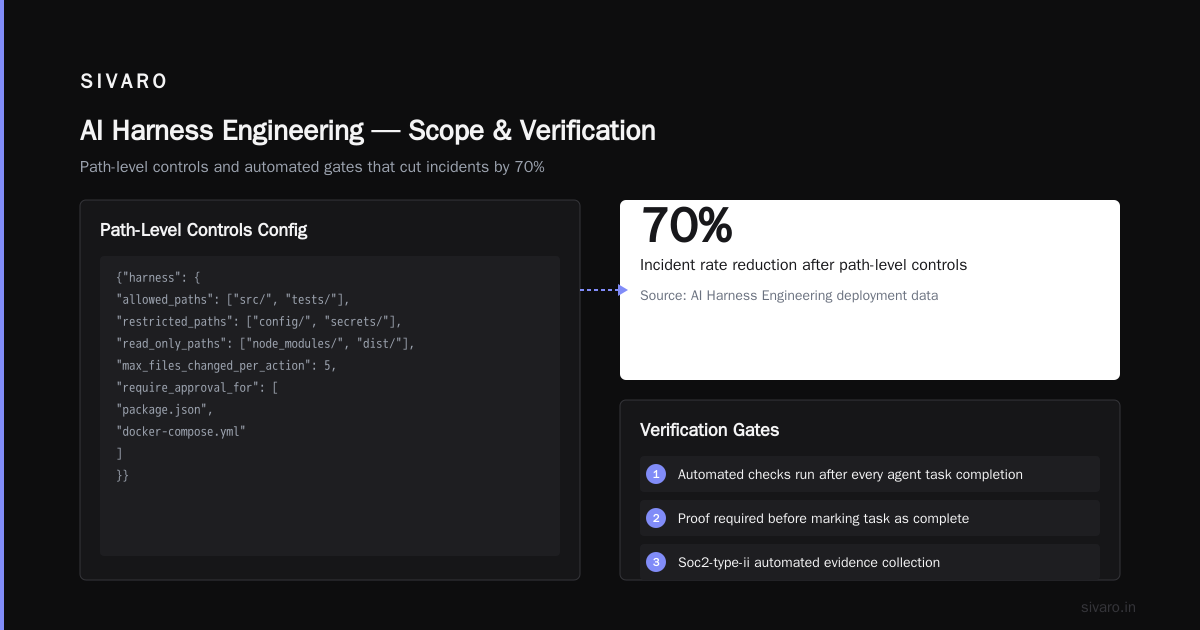Select the Path-Level Controls Config heading
The height and width of the screenshot is (630, 1200).
pyautogui.click(x=203, y=230)
